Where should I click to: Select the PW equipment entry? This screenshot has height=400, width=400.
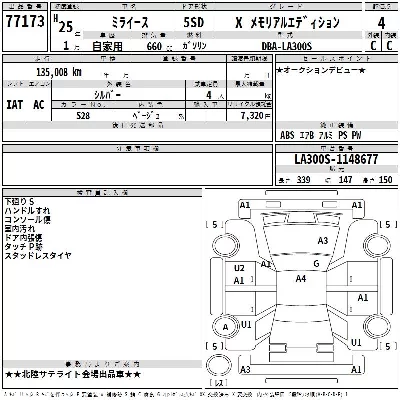click(356, 135)
